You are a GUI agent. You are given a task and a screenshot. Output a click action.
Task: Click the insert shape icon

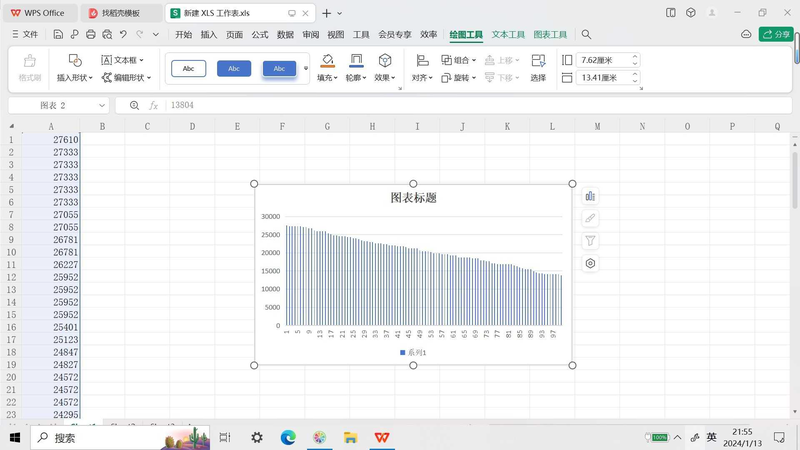tap(74, 61)
